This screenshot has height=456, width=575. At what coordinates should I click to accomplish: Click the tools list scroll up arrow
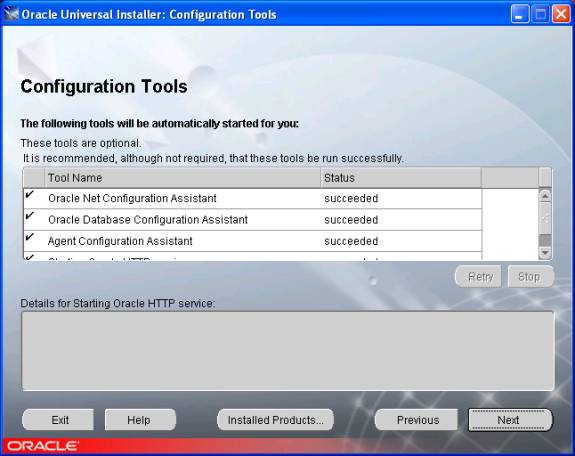545,196
